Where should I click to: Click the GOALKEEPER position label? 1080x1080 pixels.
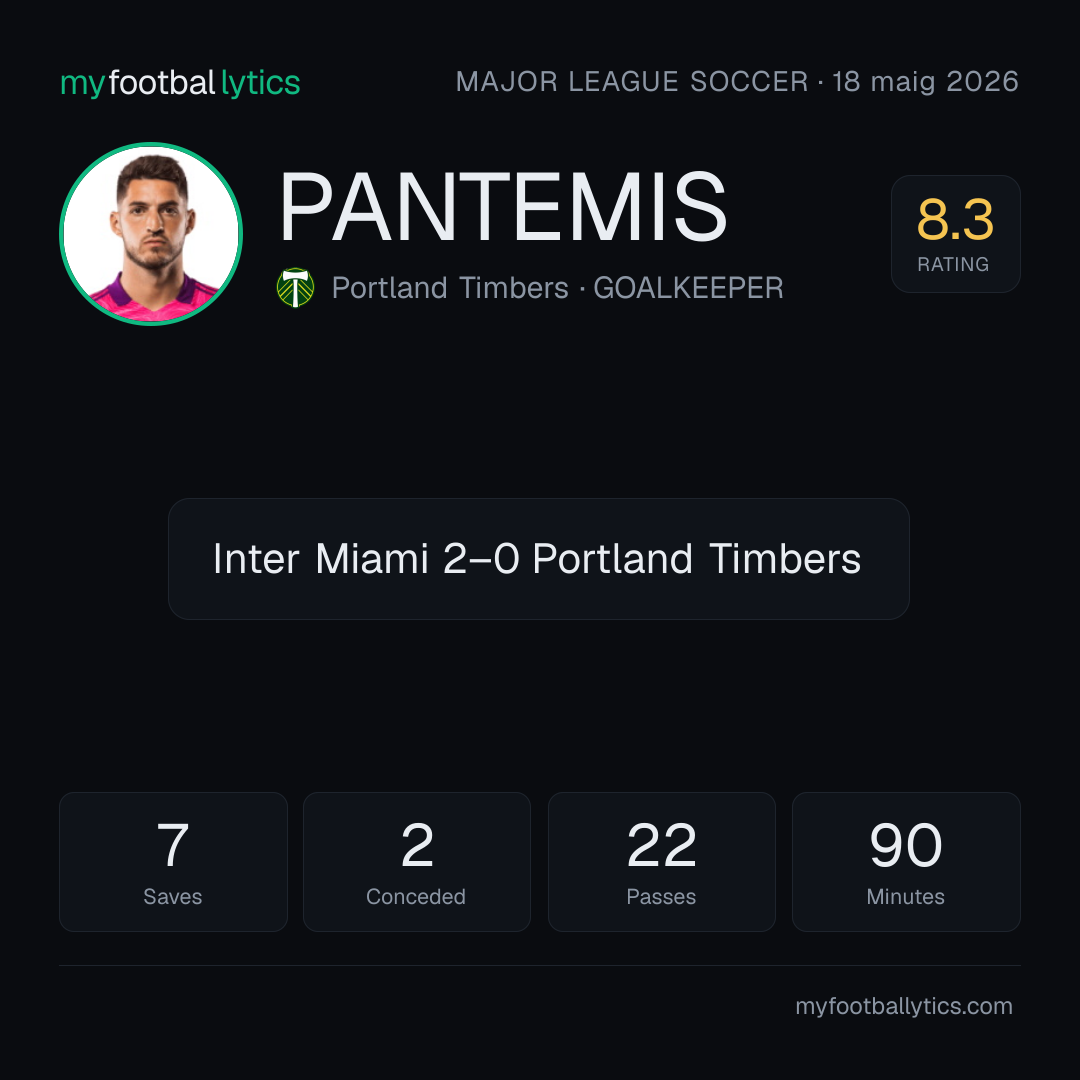pyautogui.click(x=688, y=288)
